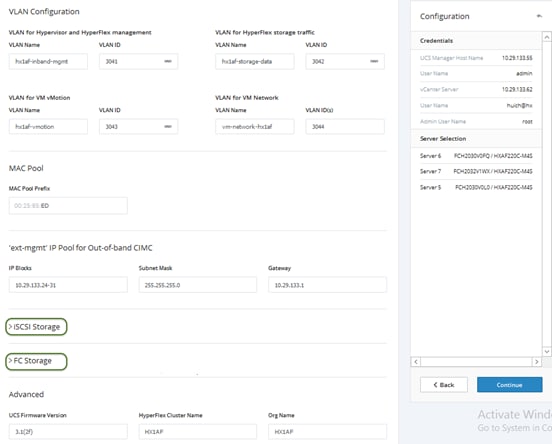Viewport: 552px width, 444px height.
Task: Expand the iSCSI Storage section
Action: 36,327
